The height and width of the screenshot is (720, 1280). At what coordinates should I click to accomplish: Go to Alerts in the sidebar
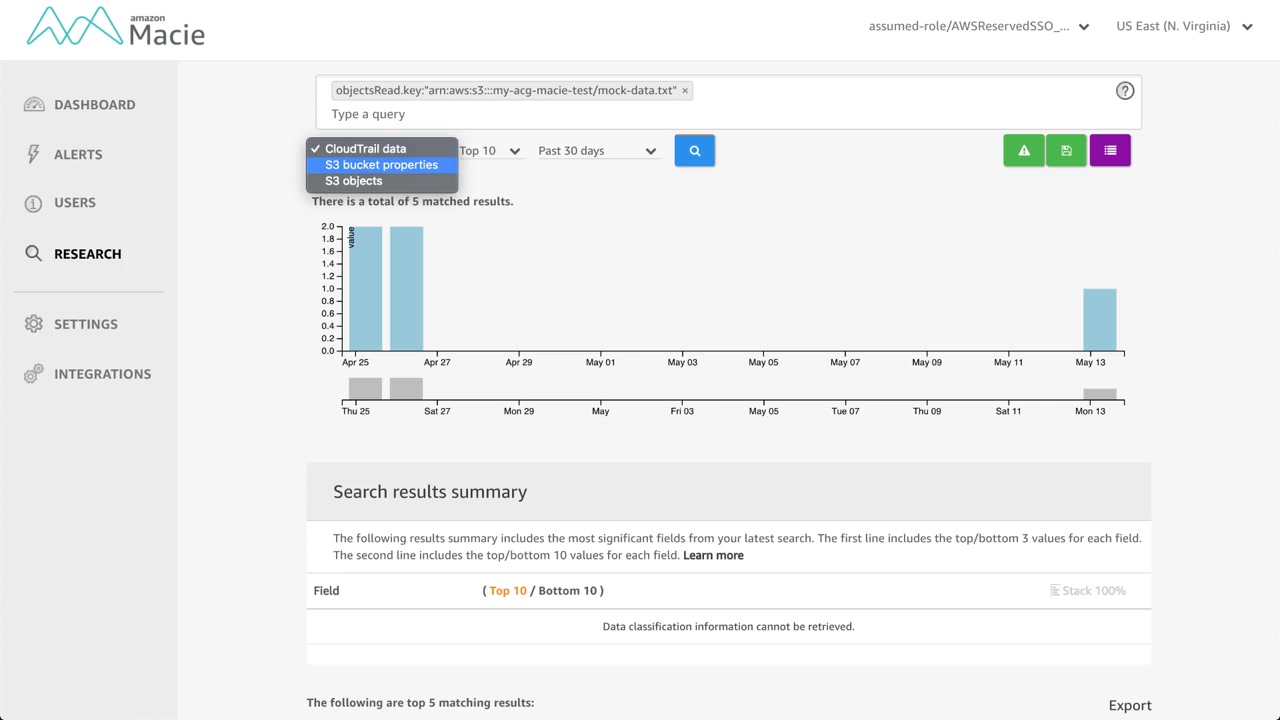78,155
